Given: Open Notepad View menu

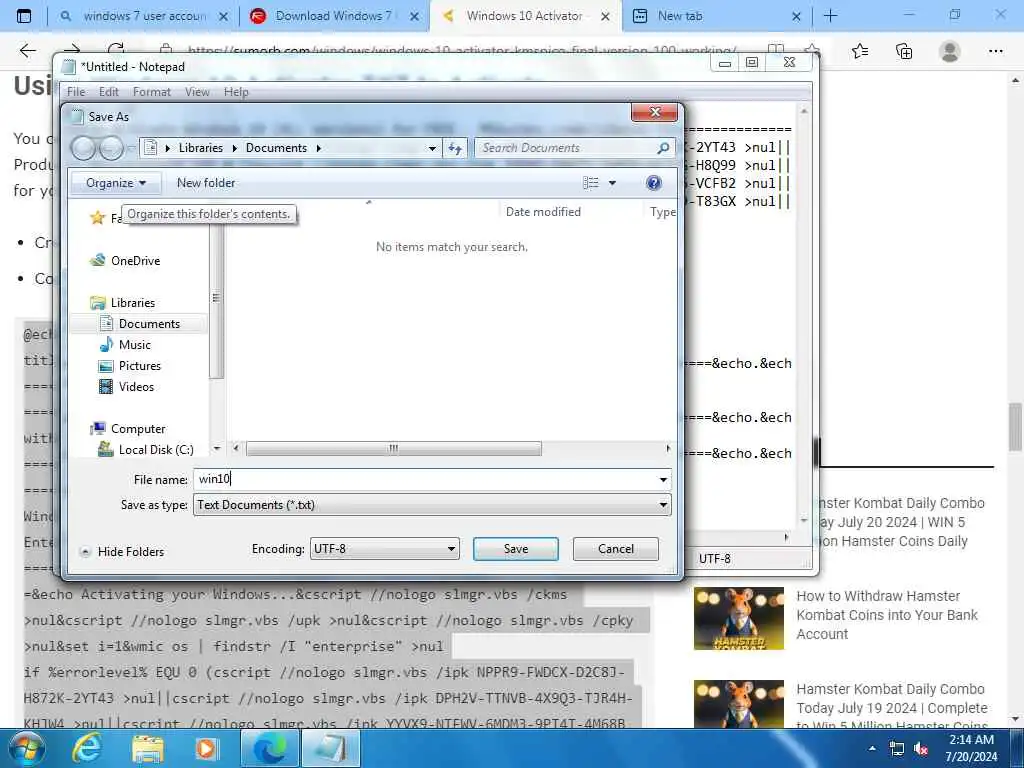Looking at the screenshot, I should coord(197,92).
